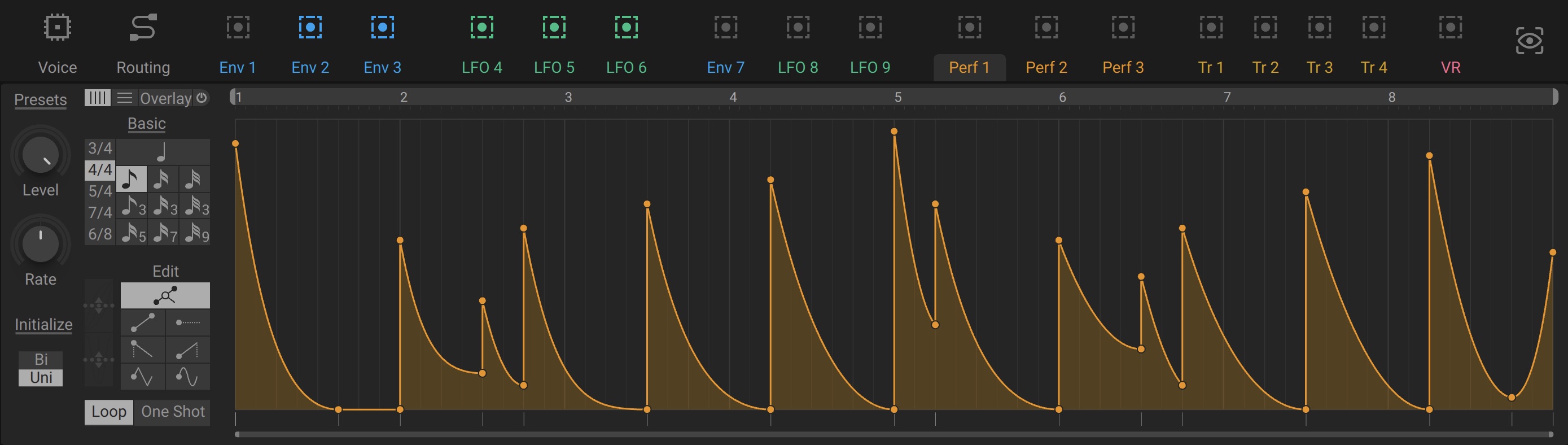
Task: Open the Routing tab
Action: (x=143, y=41)
